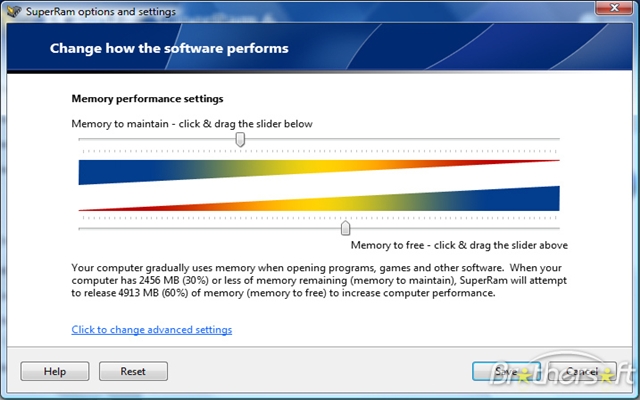Click the right end of the maintain slider track
Screen dimensions: 640x400
click(x=555, y=140)
